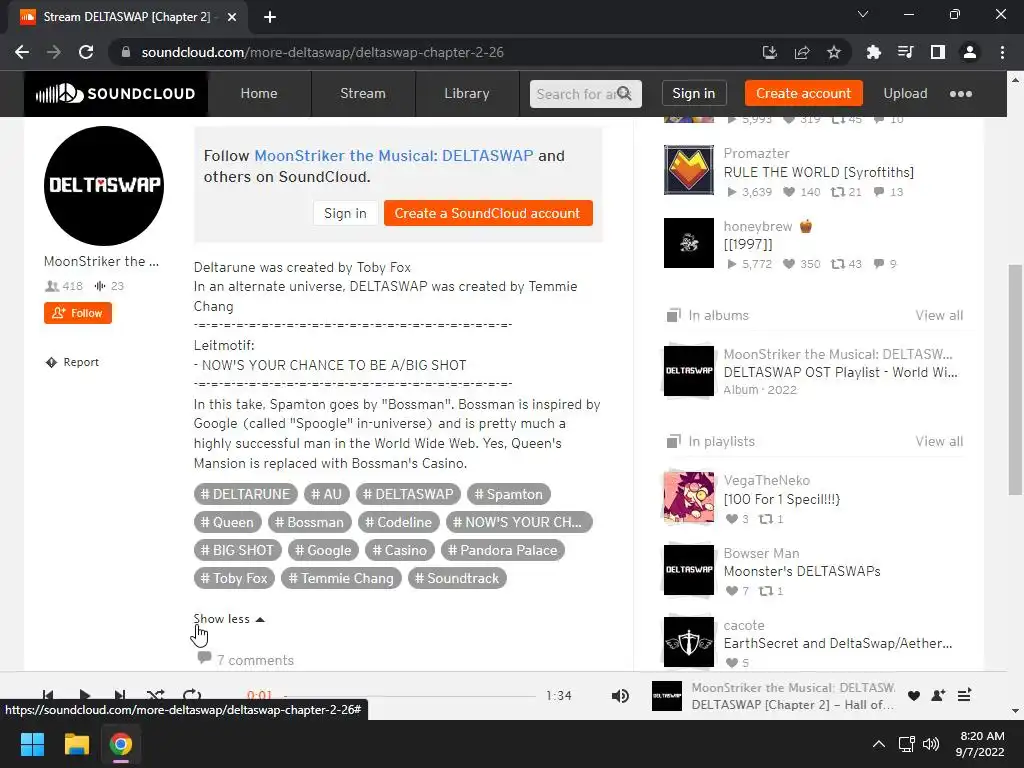Image resolution: width=1024 pixels, height=768 pixels.
Task: Open the three-dot more menu in the header
Action: point(961,93)
